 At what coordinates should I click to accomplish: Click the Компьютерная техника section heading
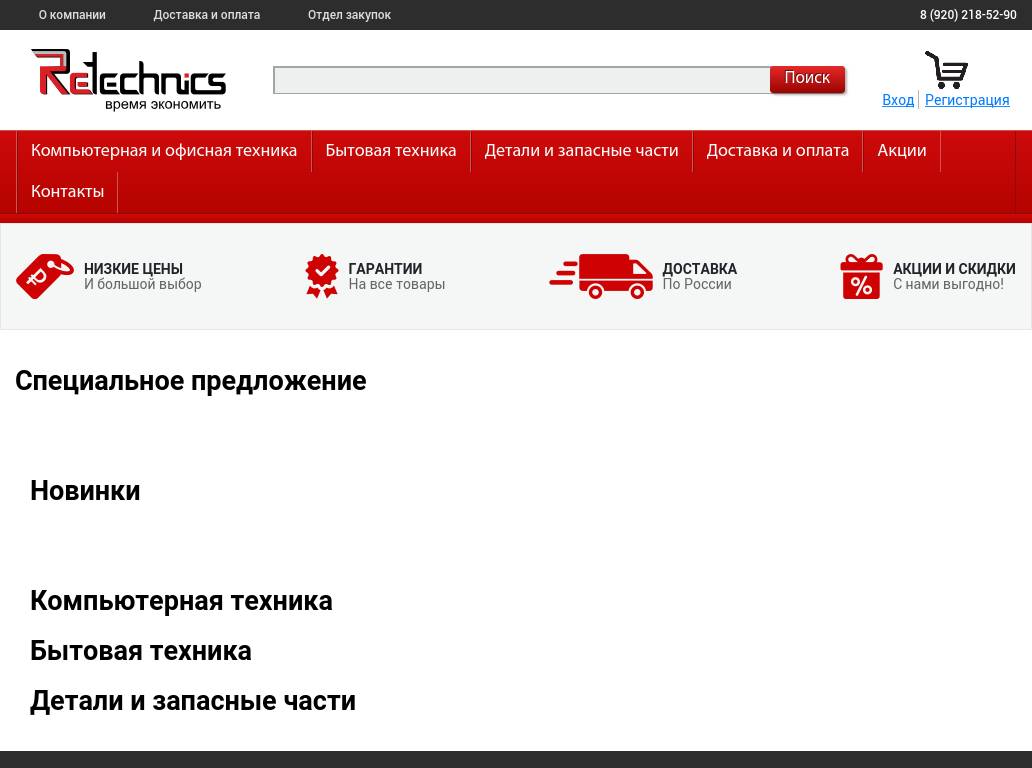click(x=181, y=601)
